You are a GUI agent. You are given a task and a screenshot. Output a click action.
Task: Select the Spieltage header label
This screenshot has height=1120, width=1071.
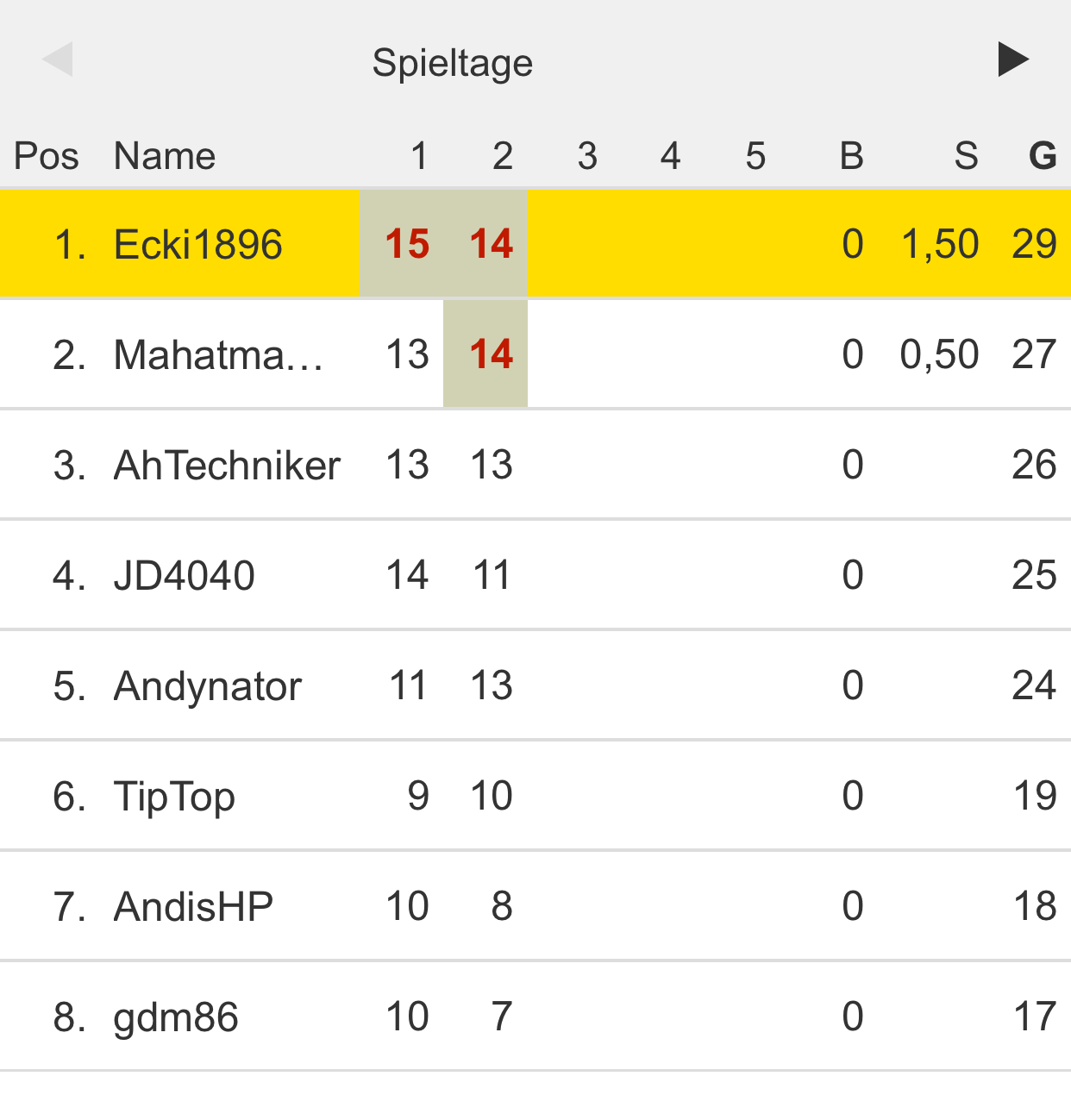452,63
